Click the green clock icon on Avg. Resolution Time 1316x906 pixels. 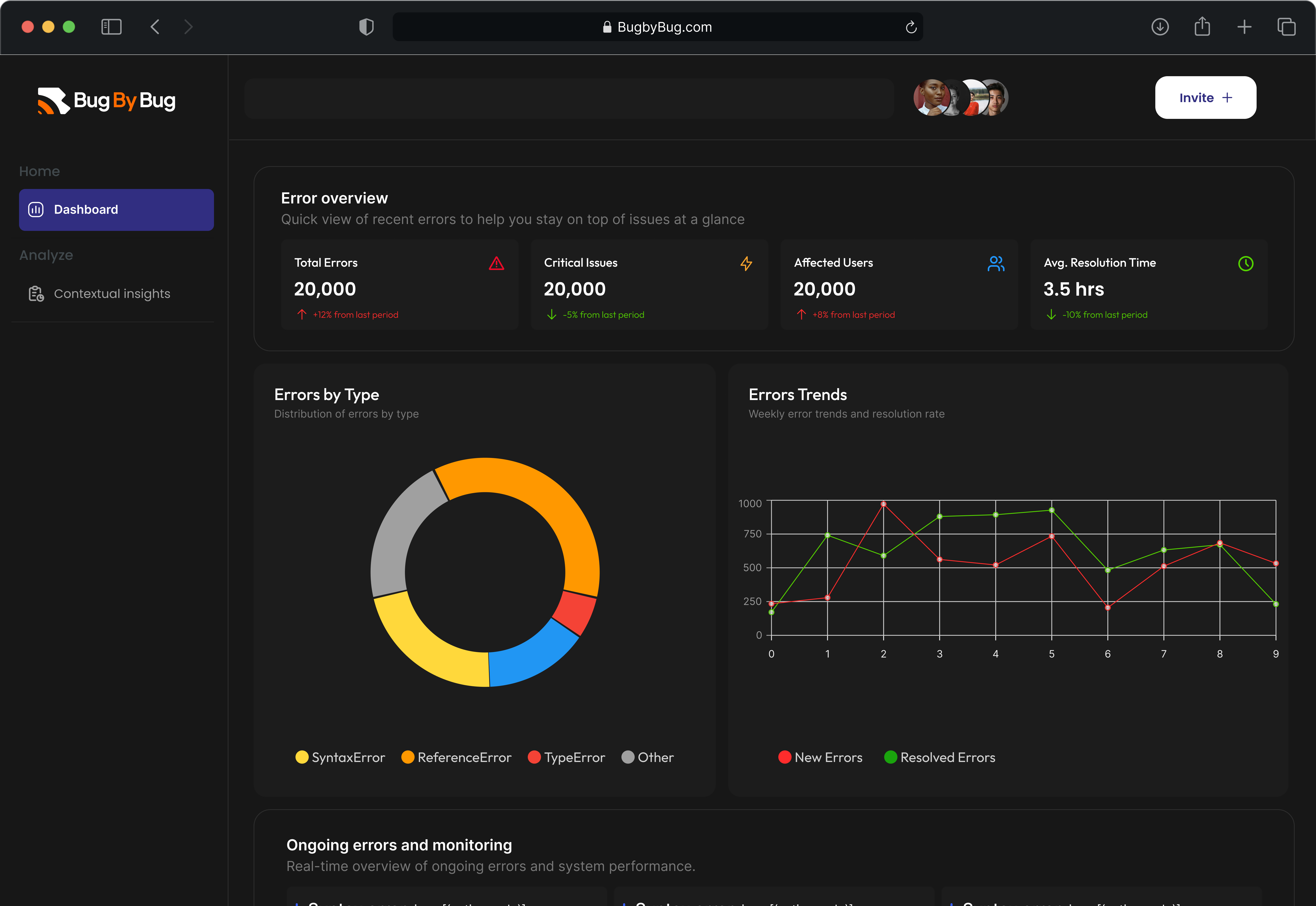pos(1246,263)
